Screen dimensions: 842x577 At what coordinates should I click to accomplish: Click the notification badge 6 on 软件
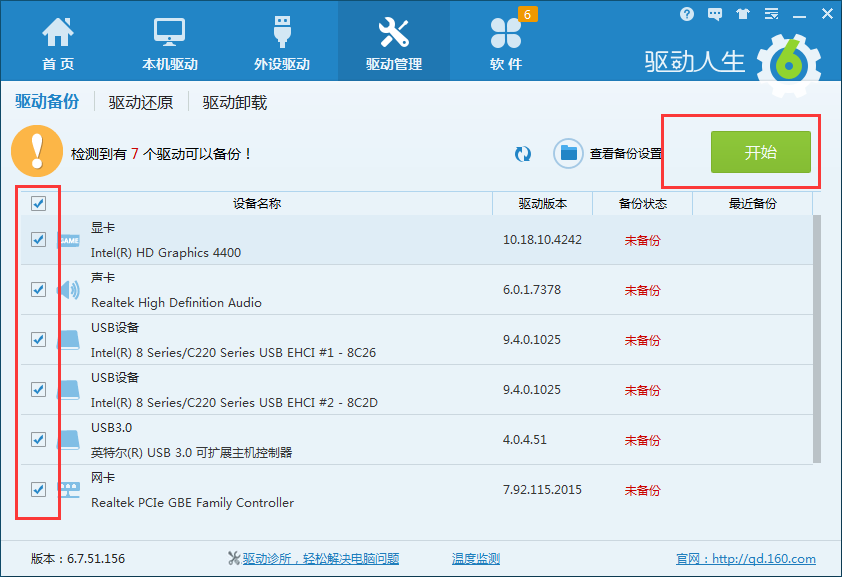[x=527, y=14]
